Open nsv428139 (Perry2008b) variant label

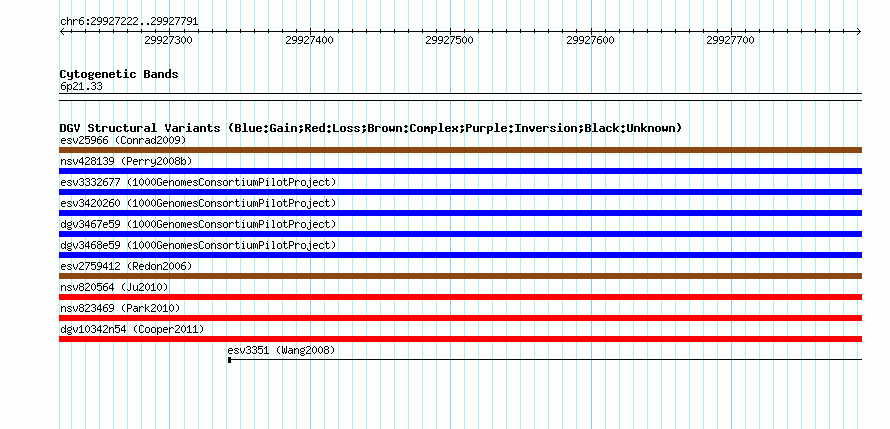(126, 161)
